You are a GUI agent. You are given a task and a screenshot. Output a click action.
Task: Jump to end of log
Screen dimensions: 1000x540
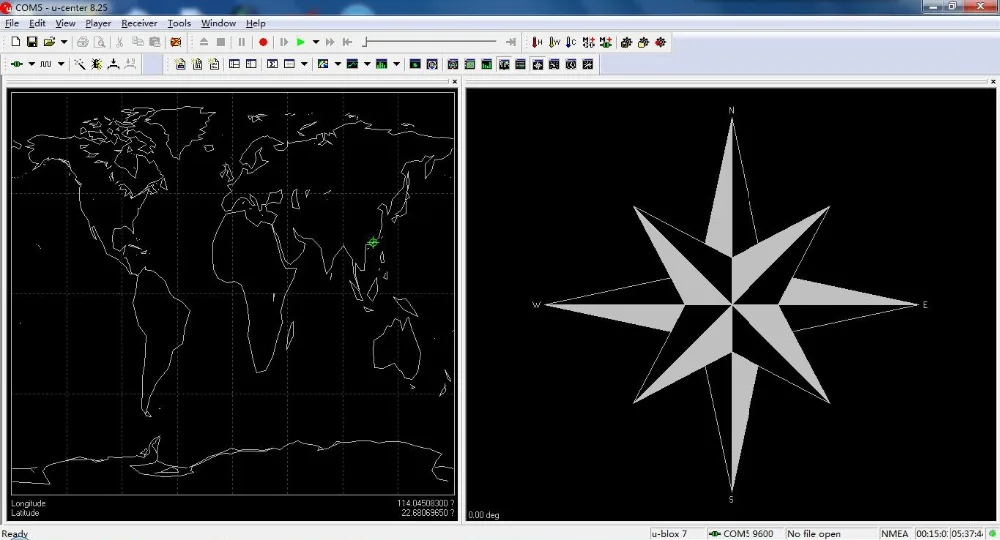point(510,42)
